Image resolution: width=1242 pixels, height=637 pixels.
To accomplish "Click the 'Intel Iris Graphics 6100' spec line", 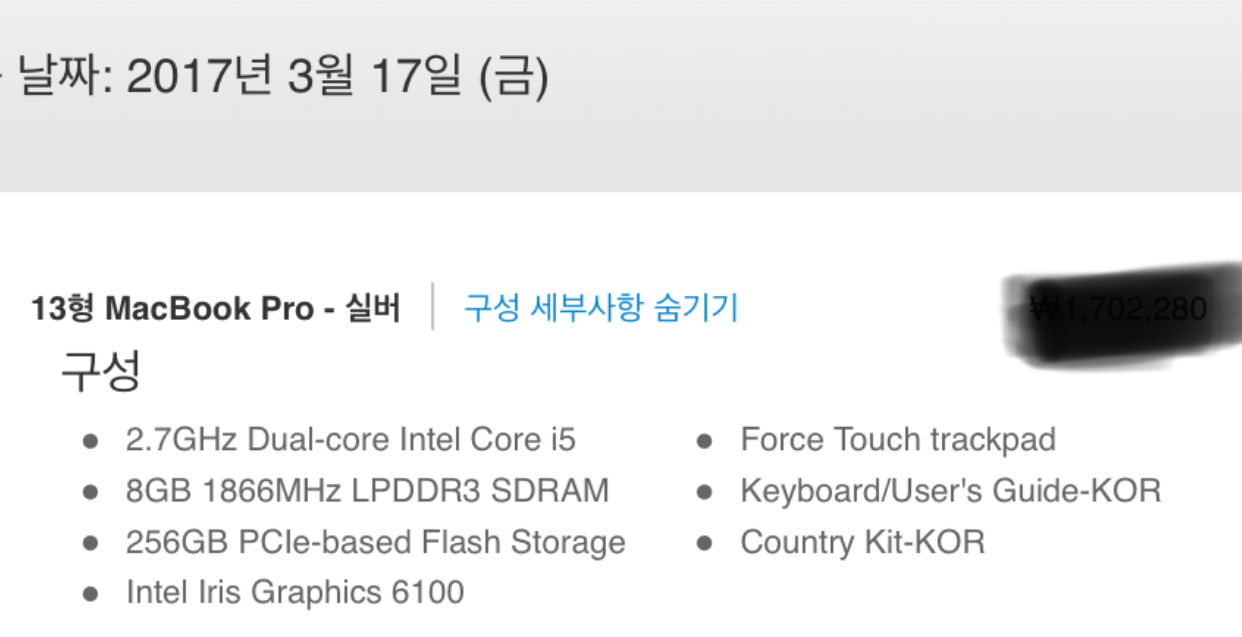I will point(295,592).
